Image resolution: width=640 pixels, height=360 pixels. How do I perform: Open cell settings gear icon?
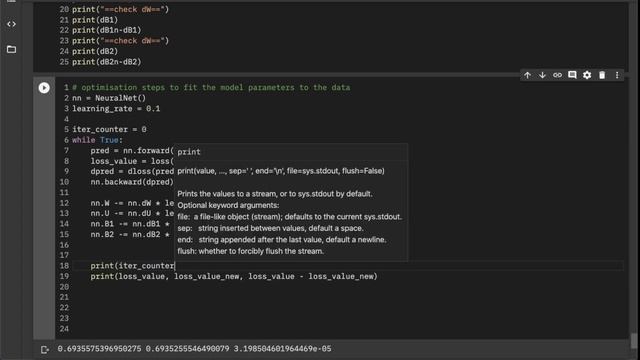[587, 75]
